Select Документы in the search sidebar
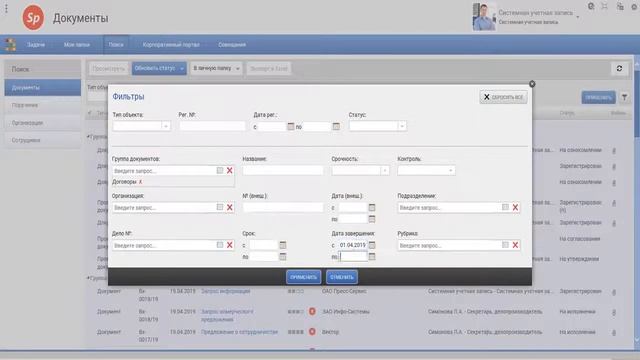The height and width of the screenshot is (360, 640). click(x=43, y=87)
